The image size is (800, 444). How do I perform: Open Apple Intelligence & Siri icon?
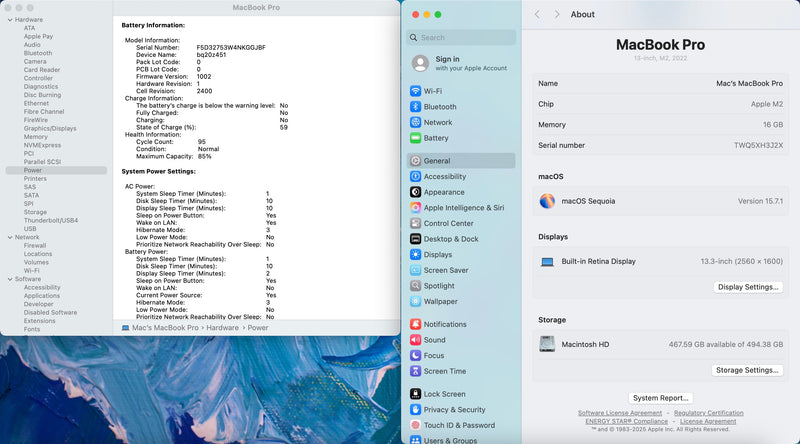(x=415, y=208)
